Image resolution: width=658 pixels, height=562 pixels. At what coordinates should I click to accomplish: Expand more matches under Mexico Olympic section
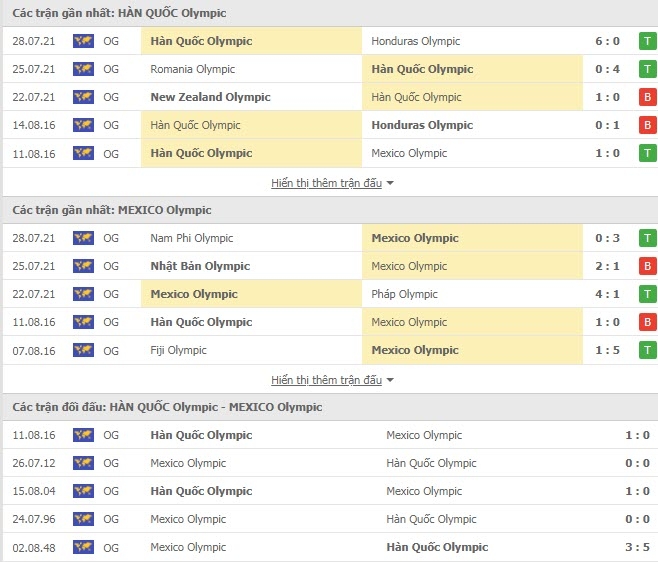[x=326, y=380]
